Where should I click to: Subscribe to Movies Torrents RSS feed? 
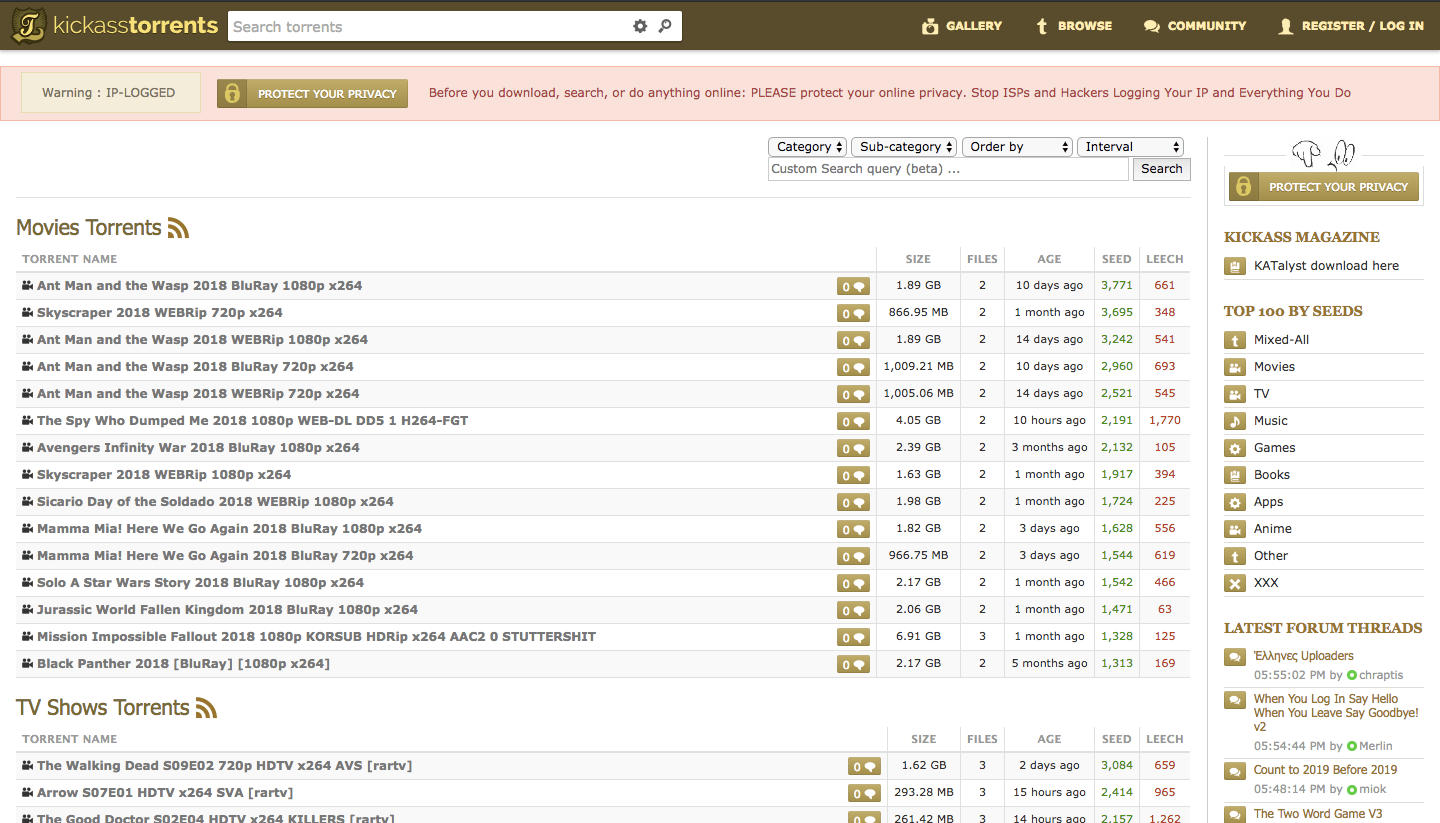tap(178, 228)
